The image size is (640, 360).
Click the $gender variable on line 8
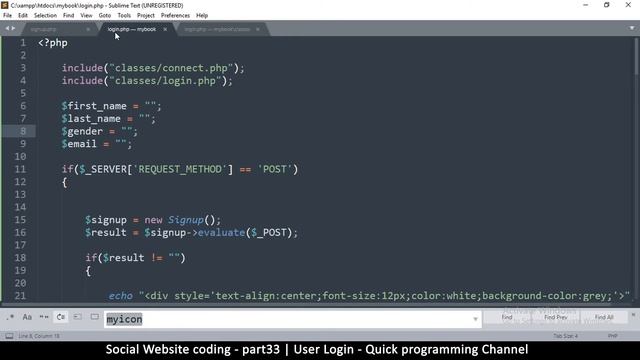(82, 131)
